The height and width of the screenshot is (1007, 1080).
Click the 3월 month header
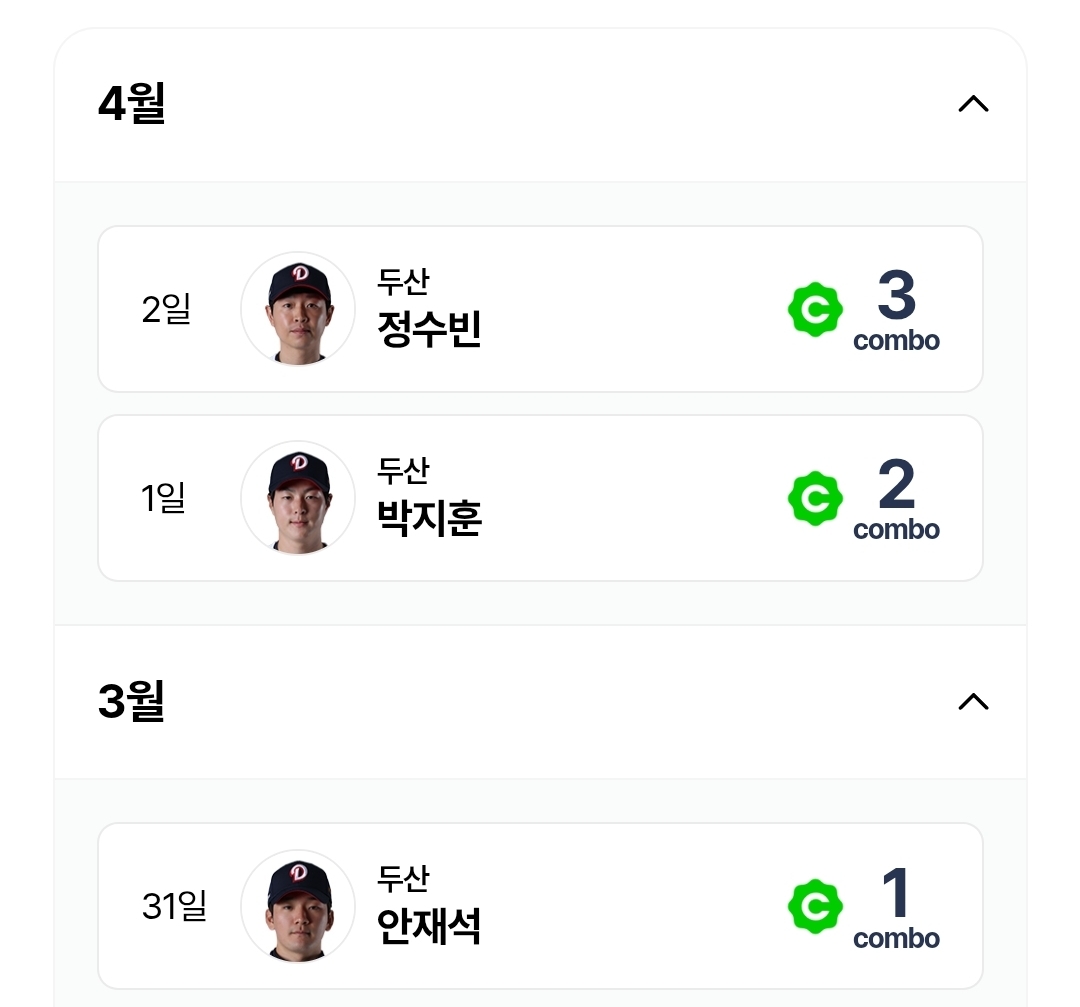click(x=132, y=701)
